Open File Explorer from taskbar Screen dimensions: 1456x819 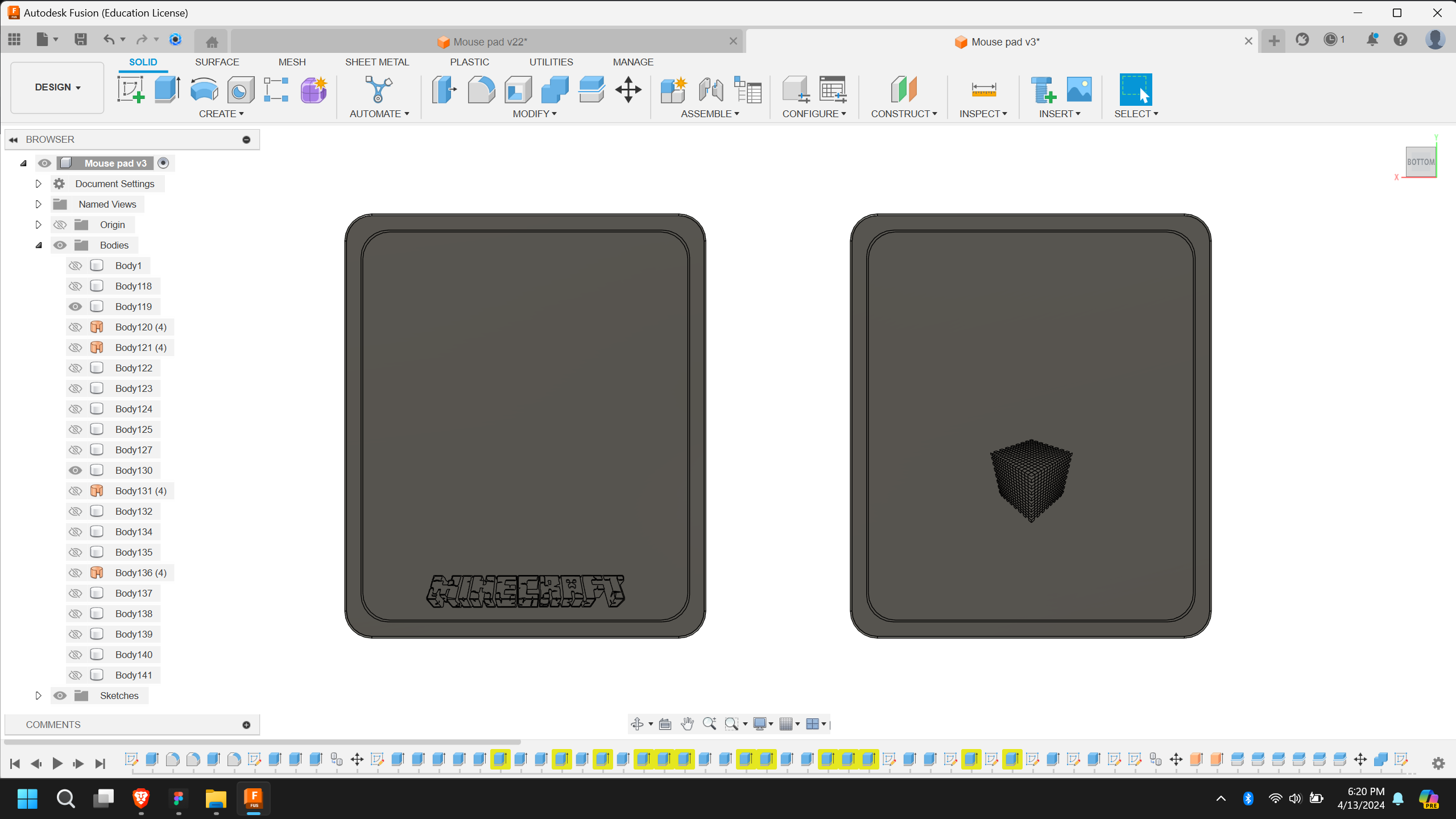click(216, 799)
